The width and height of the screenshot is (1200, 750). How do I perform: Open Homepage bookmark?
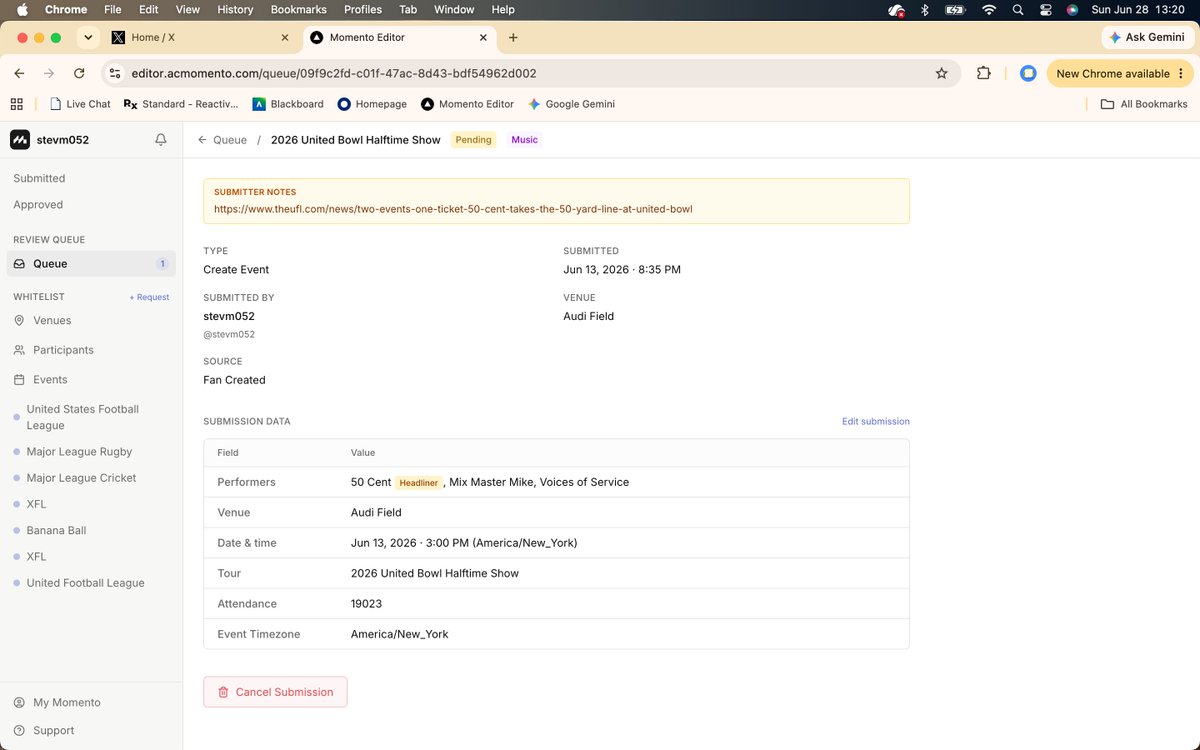(x=372, y=104)
